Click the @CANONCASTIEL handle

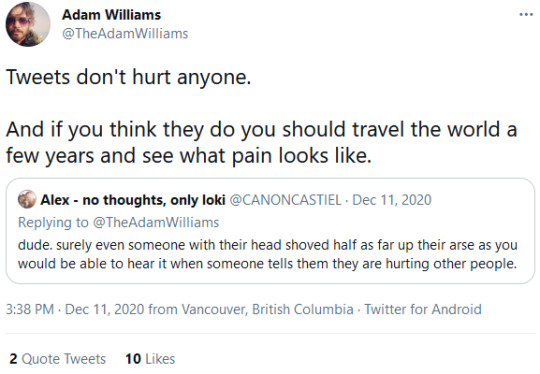pyautogui.click(x=285, y=200)
